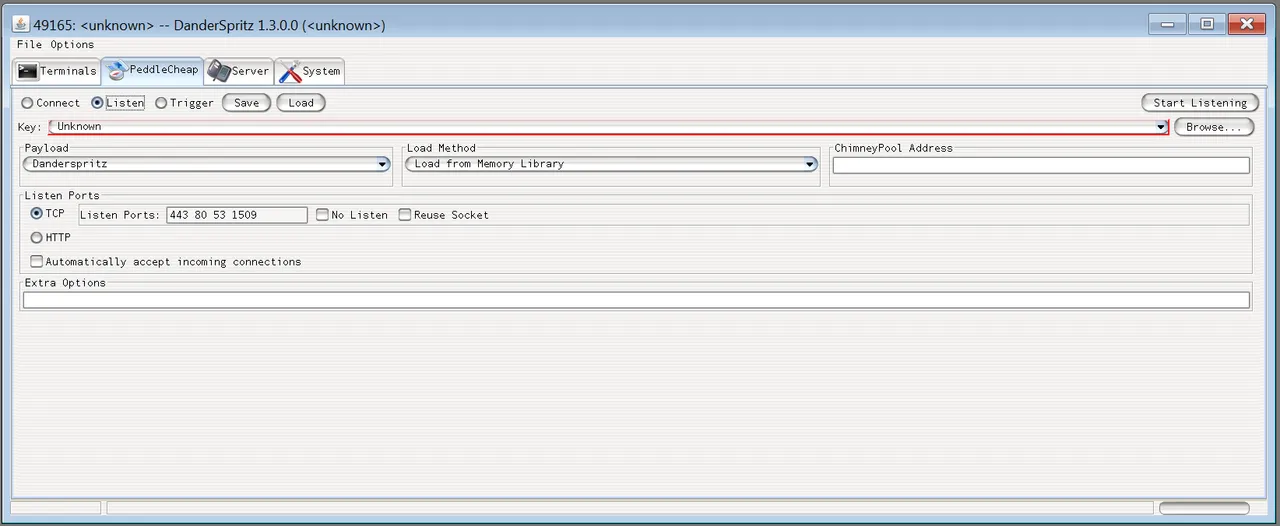
Task: Open the File menu
Action: point(29,45)
